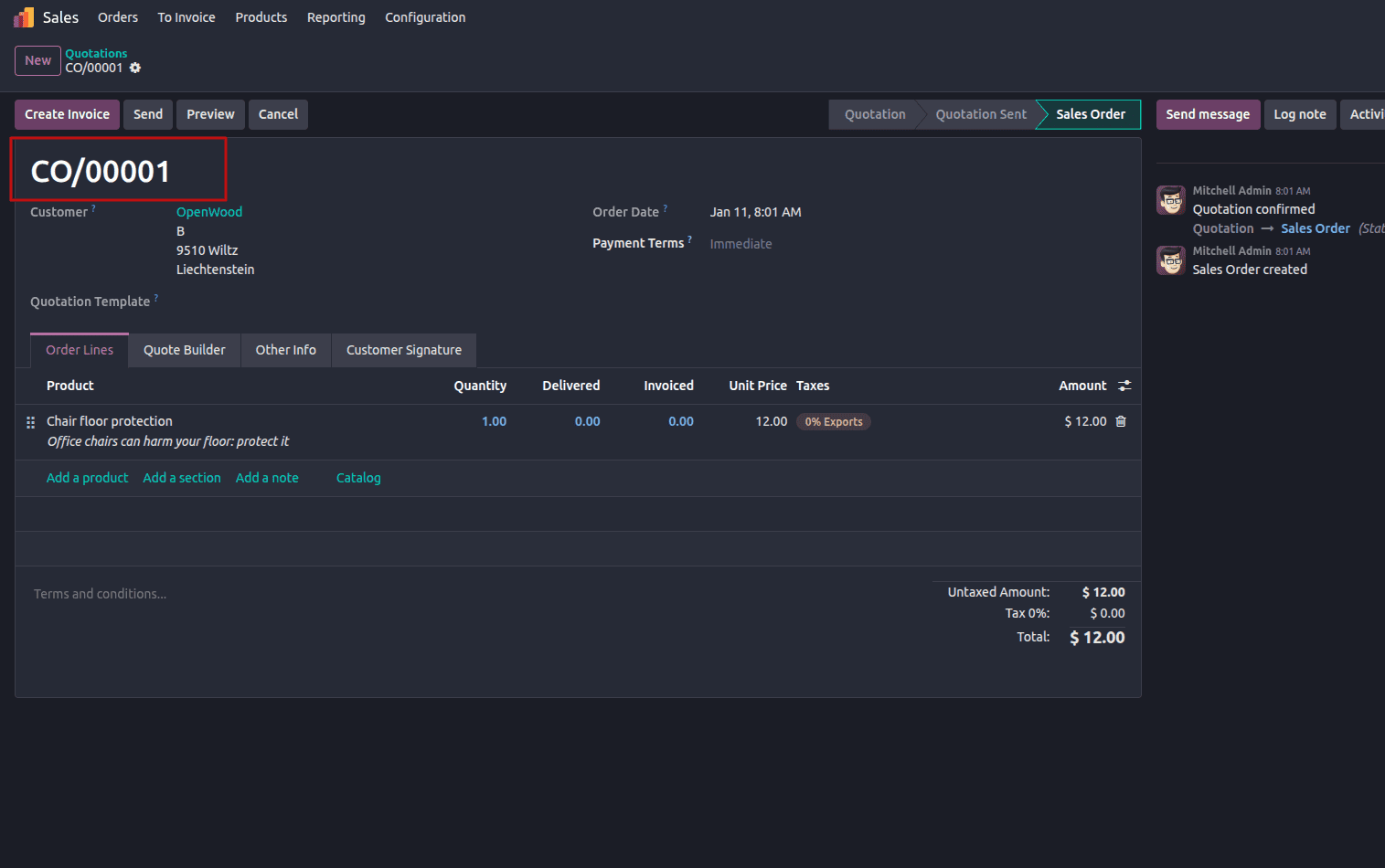Click Add a section link
This screenshot has width=1385, height=868.
coord(182,478)
